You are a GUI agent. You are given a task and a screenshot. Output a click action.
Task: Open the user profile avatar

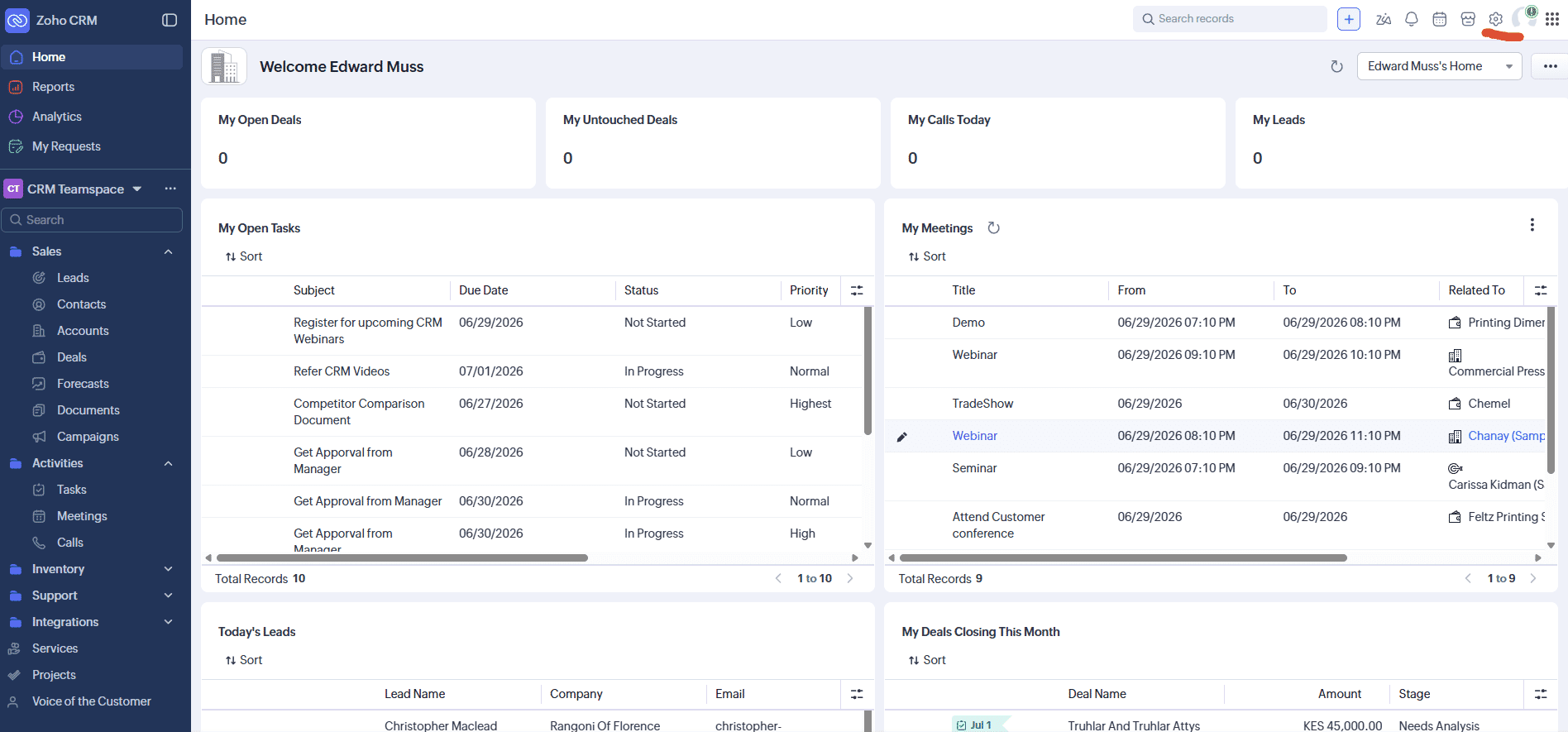pyautogui.click(x=1523, y=18)
